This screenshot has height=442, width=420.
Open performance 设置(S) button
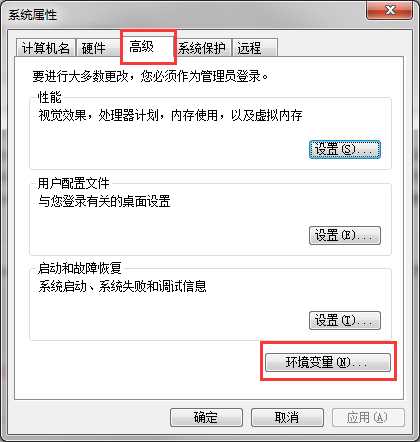pyautogui.click(x=345, y=150)
